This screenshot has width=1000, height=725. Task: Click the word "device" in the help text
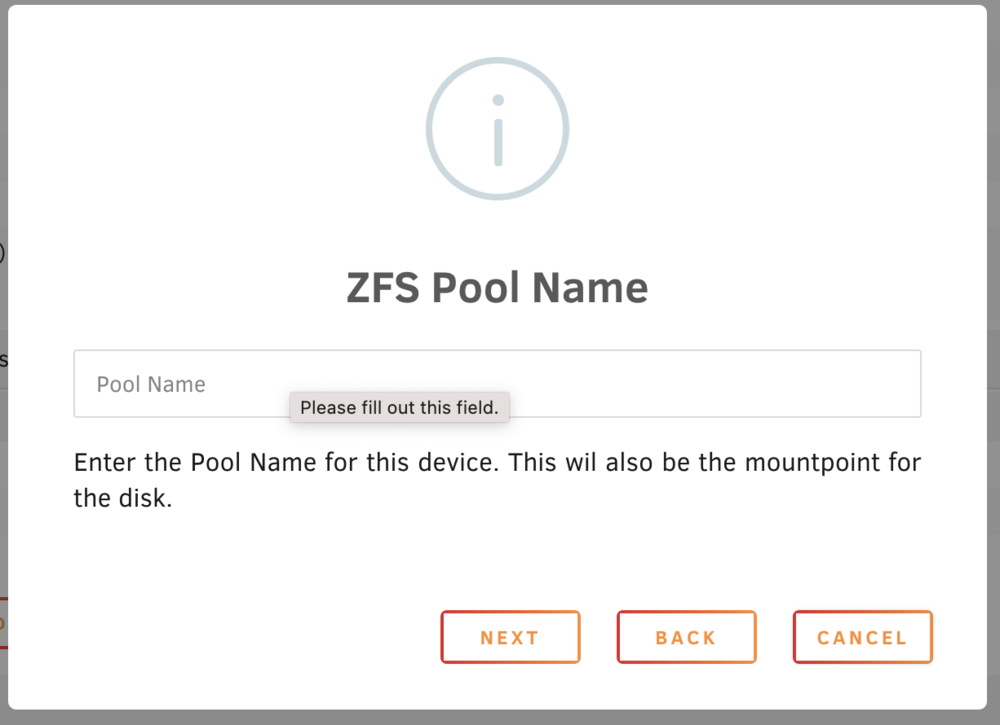coord(456,463)
